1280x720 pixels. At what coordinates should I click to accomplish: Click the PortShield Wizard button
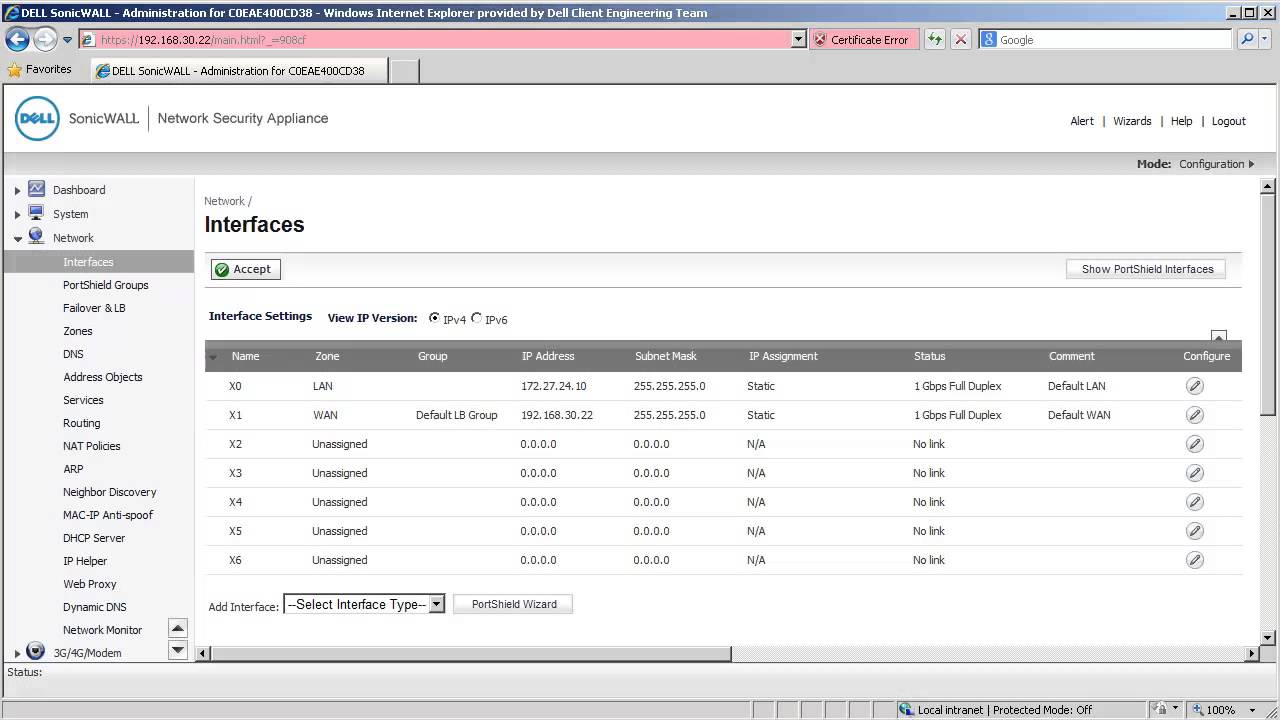click(x=513, y=604)
